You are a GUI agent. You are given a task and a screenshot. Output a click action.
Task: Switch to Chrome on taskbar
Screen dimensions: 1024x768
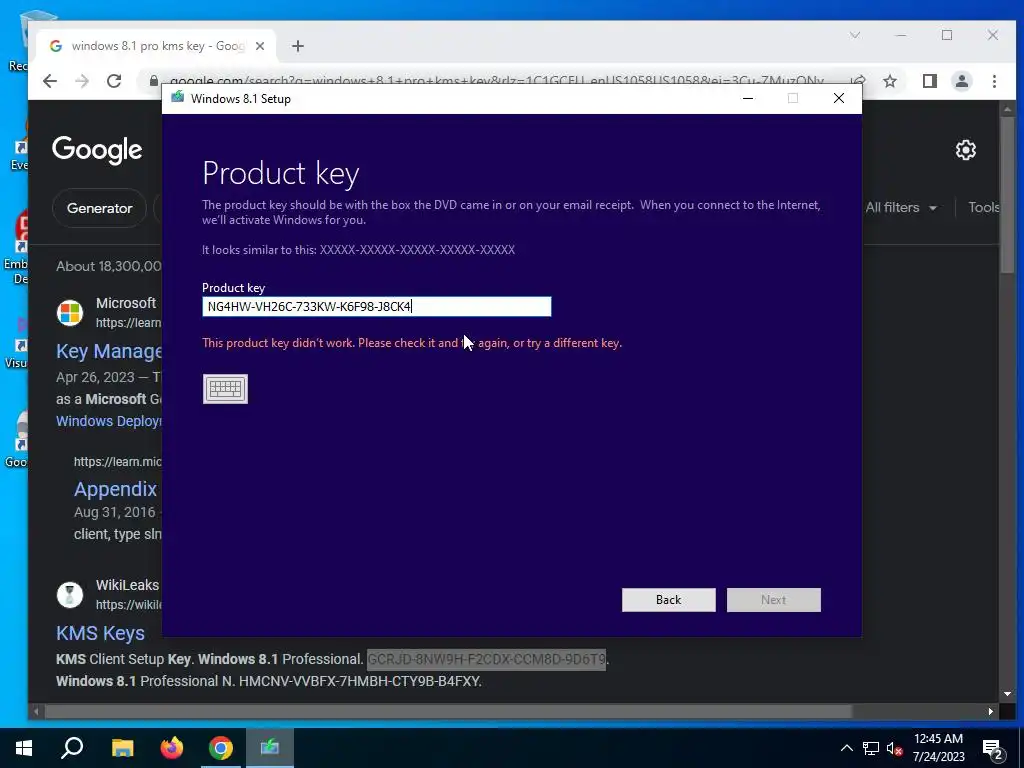221,748
